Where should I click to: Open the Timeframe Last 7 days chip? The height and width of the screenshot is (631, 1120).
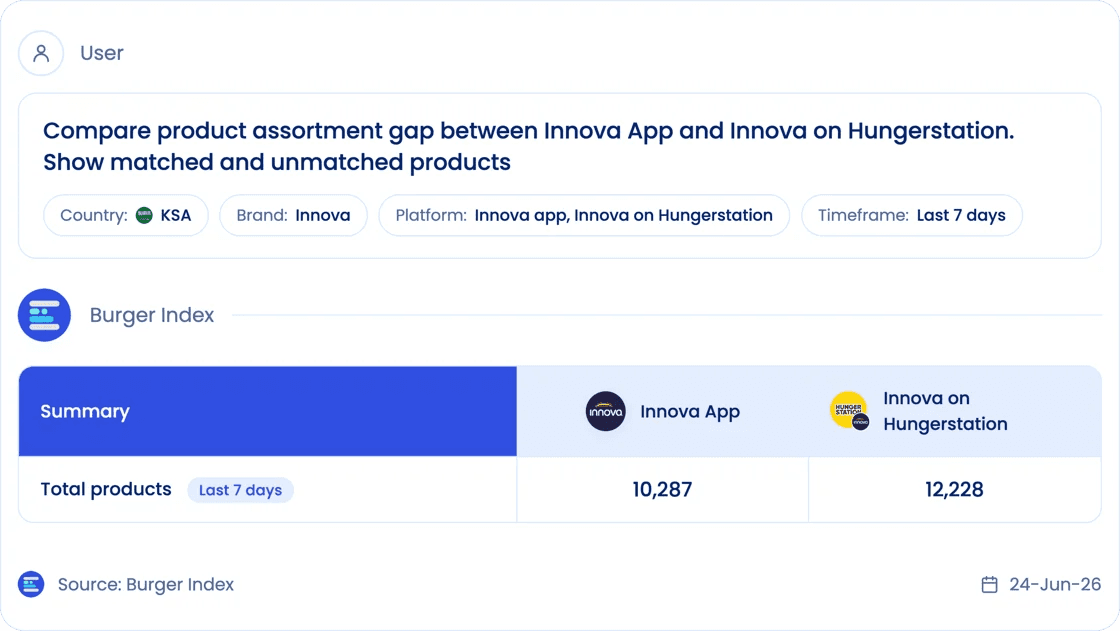click(911, 215)
